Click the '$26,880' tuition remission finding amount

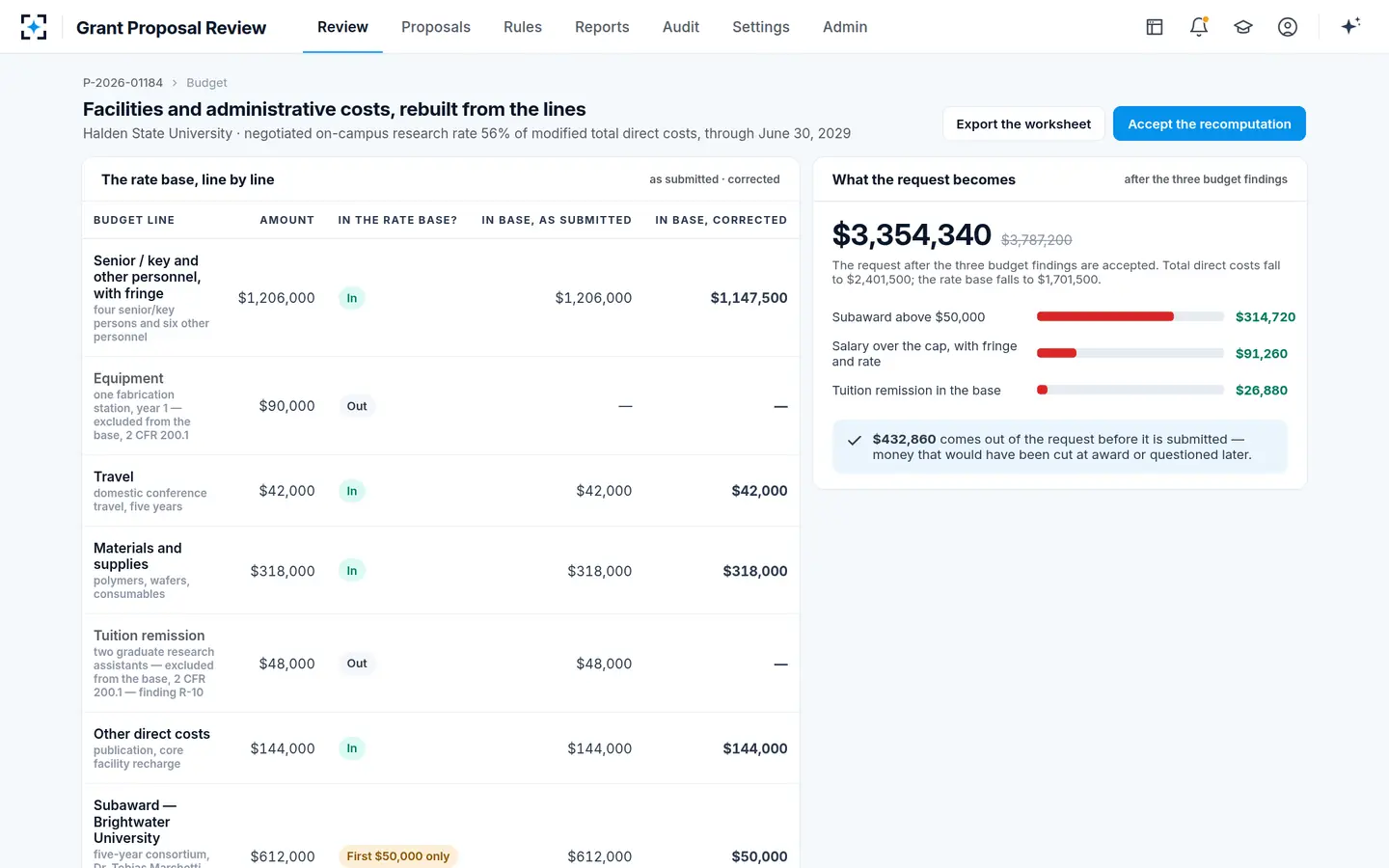[1262, 391]
